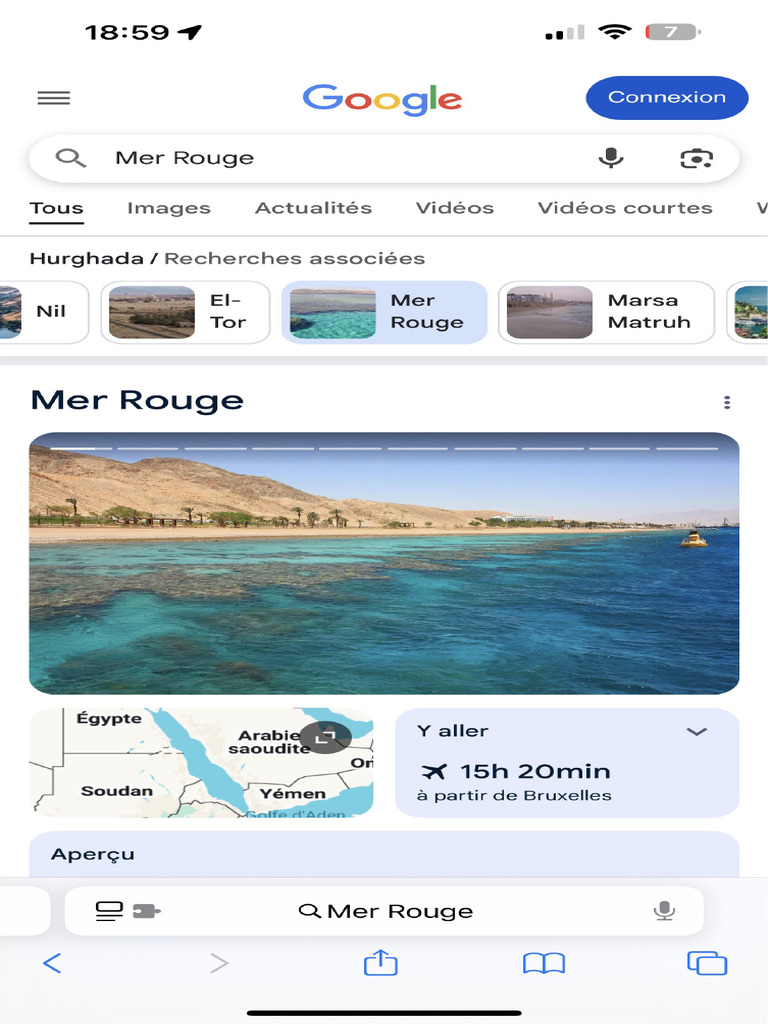Screen dimensions: 768x1024
Task: Tap microphone in Safari address bar
Action: (x=664, y=910)
